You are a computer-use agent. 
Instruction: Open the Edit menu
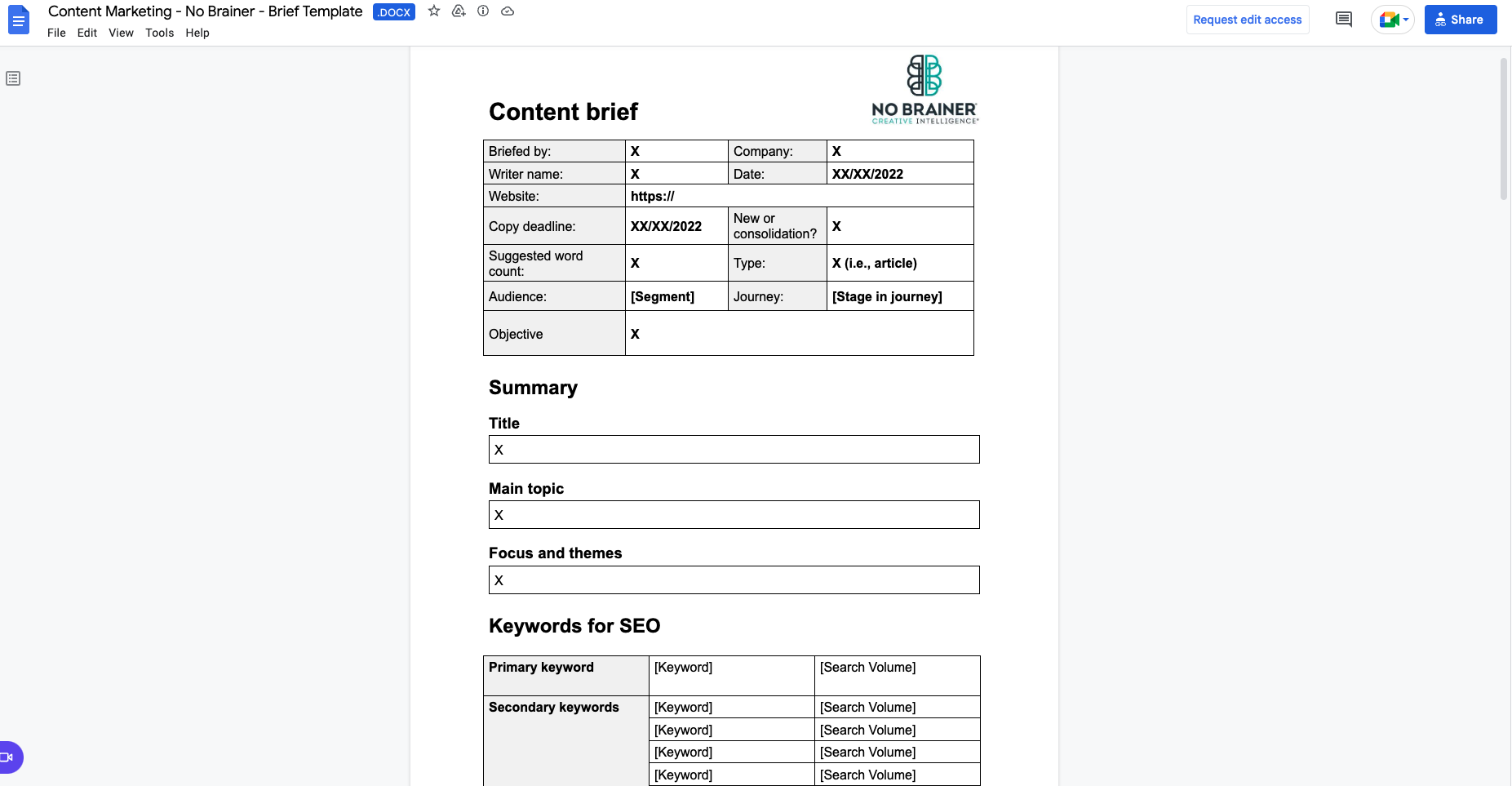point(87,33)
